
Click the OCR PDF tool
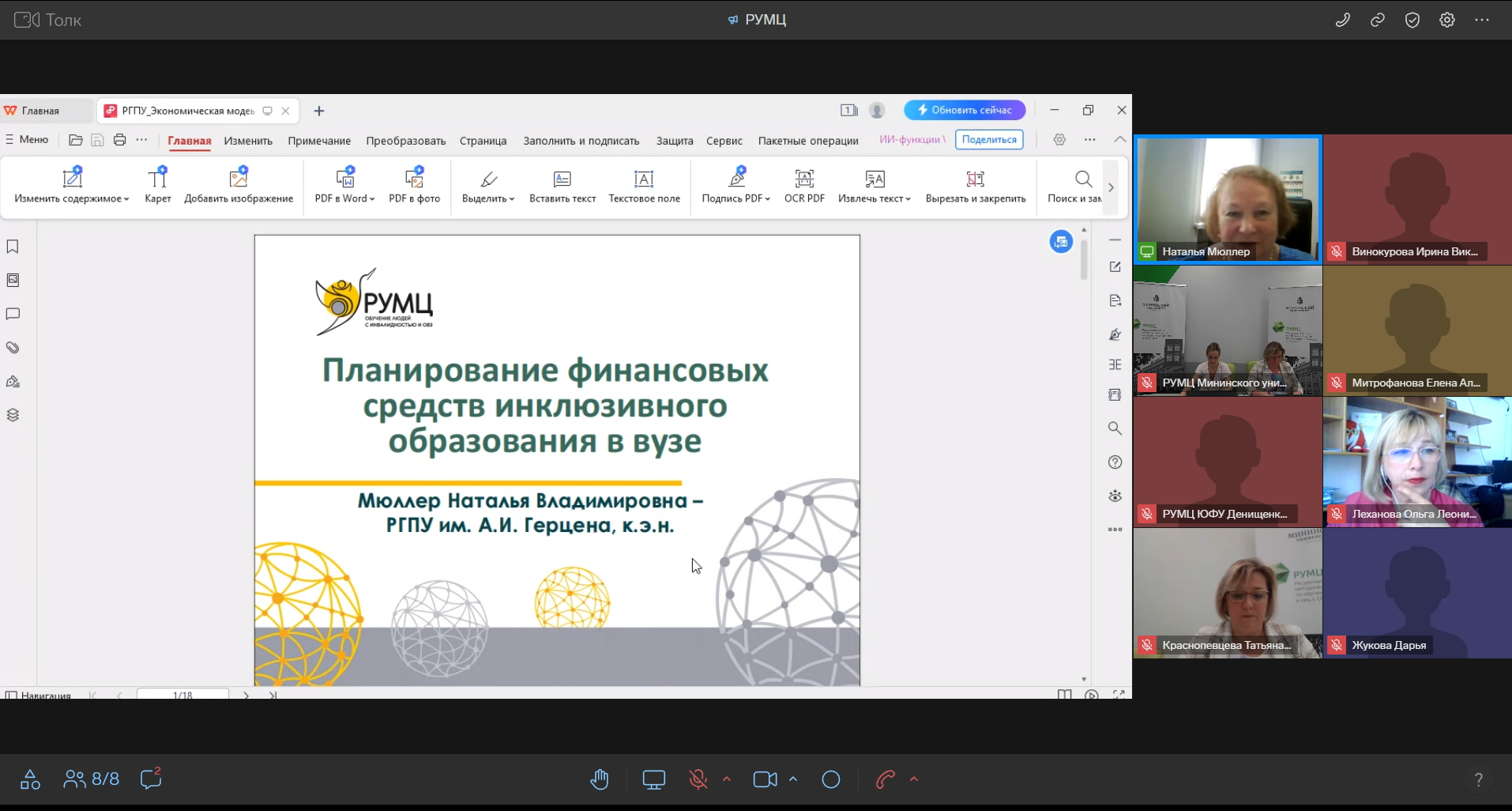pos(804,187)
